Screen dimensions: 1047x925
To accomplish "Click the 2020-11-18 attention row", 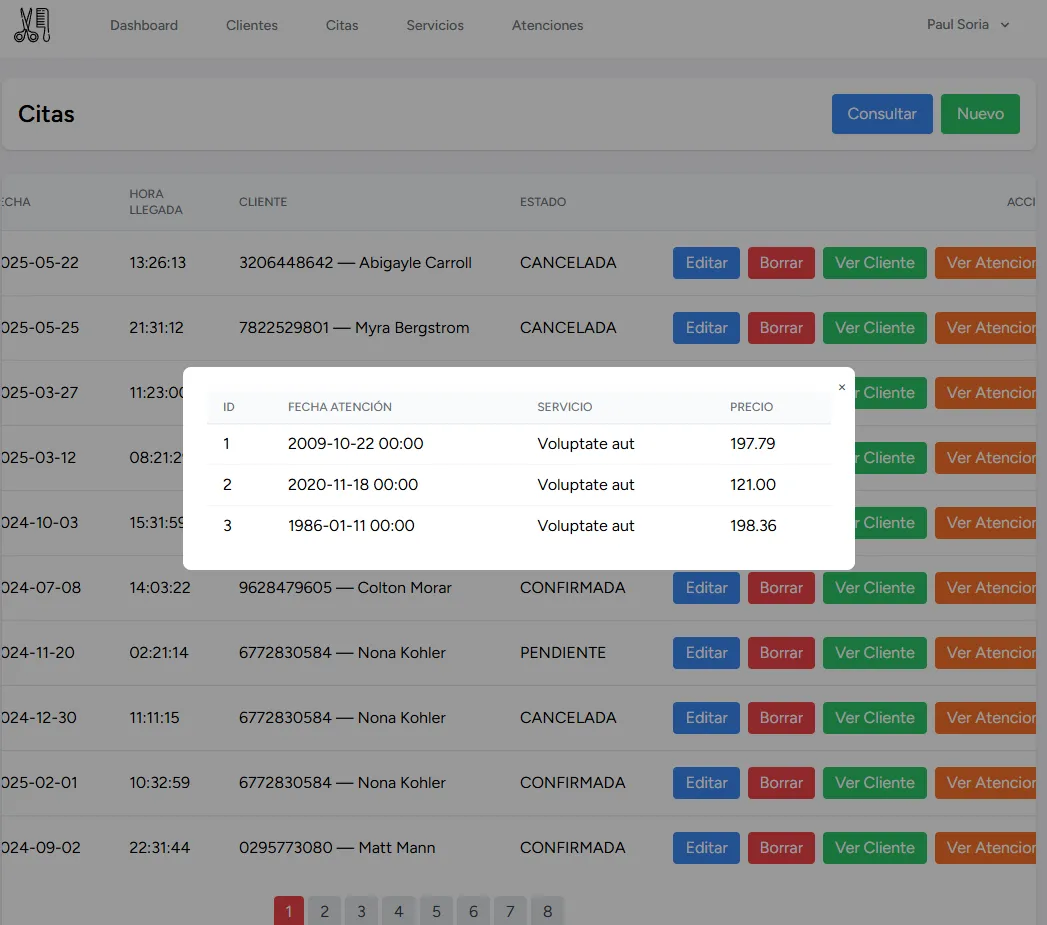I will pyautogui.click(x=518, y=485).
